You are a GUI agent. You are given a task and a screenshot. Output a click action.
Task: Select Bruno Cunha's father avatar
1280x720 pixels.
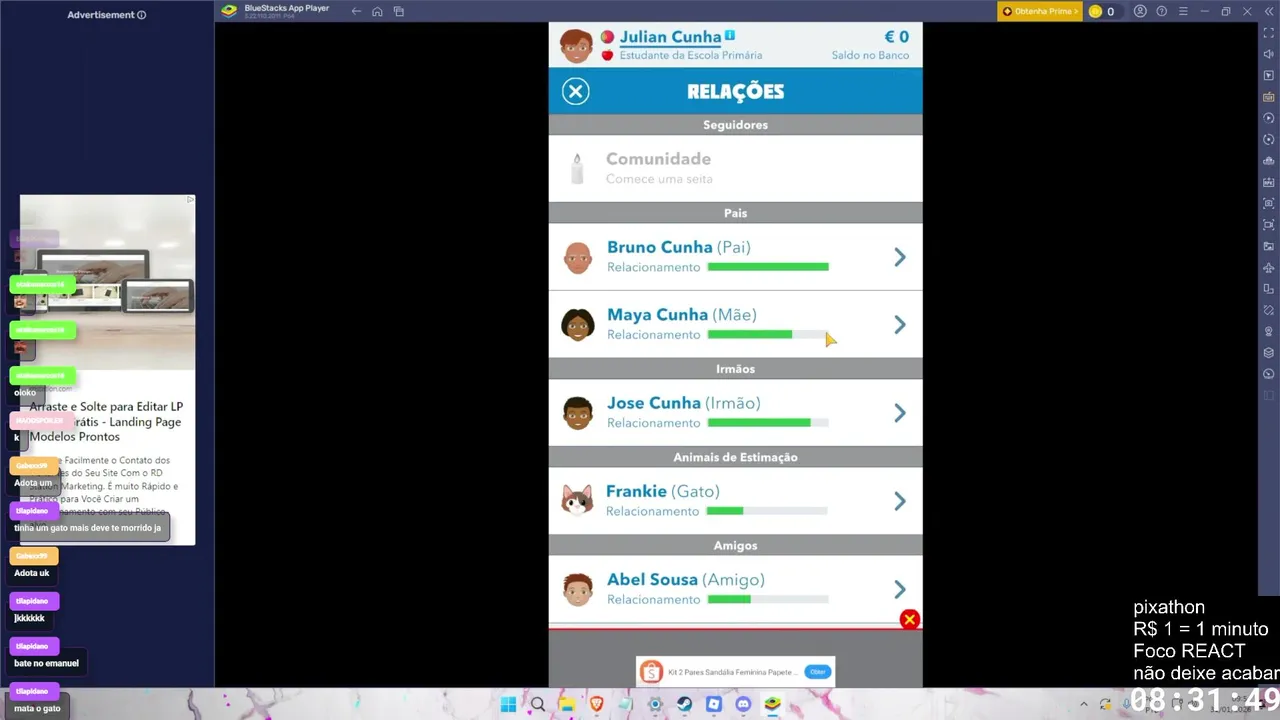click(x=578, y=257)
